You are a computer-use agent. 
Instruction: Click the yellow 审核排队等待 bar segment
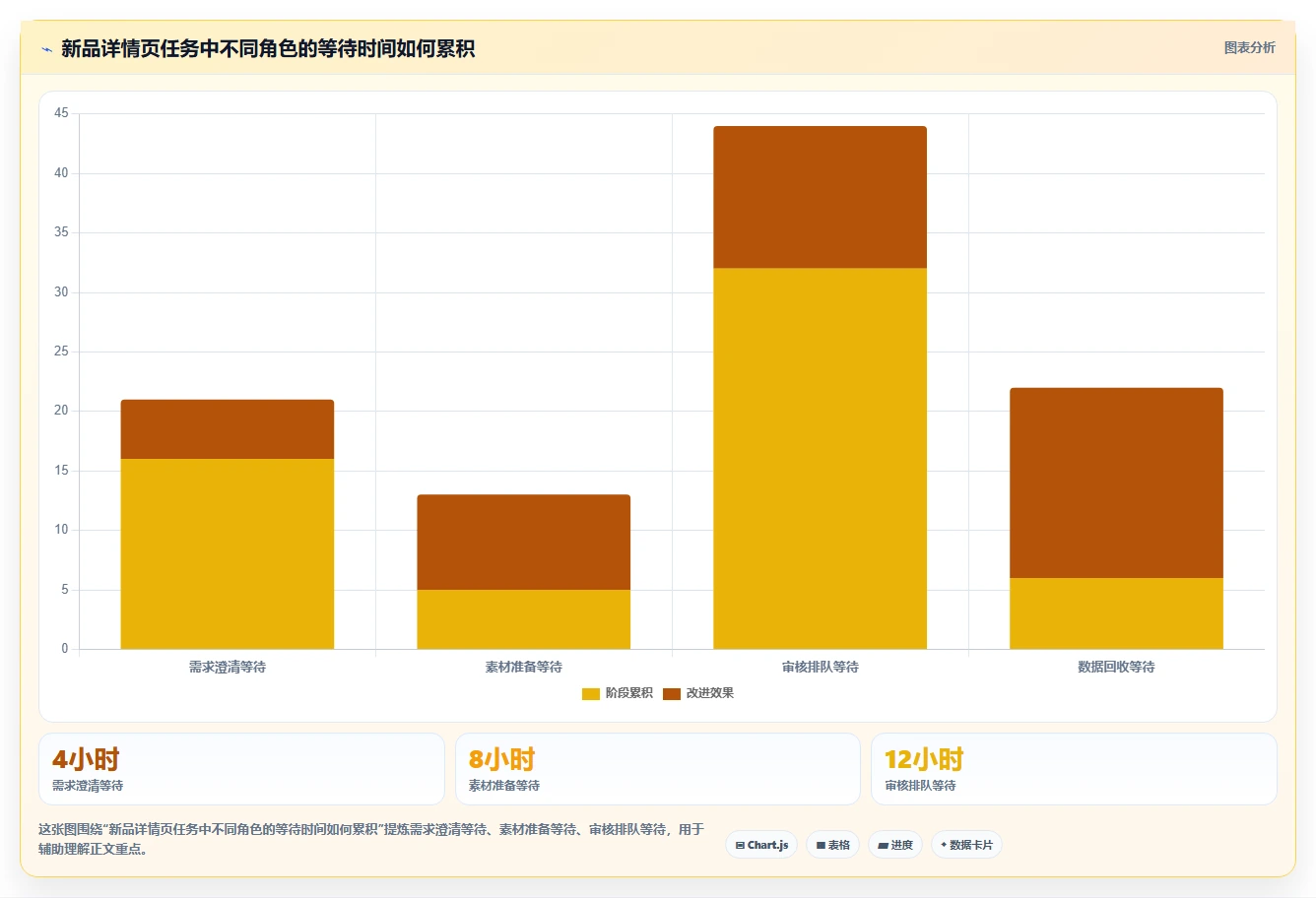[x=821, y=459]
